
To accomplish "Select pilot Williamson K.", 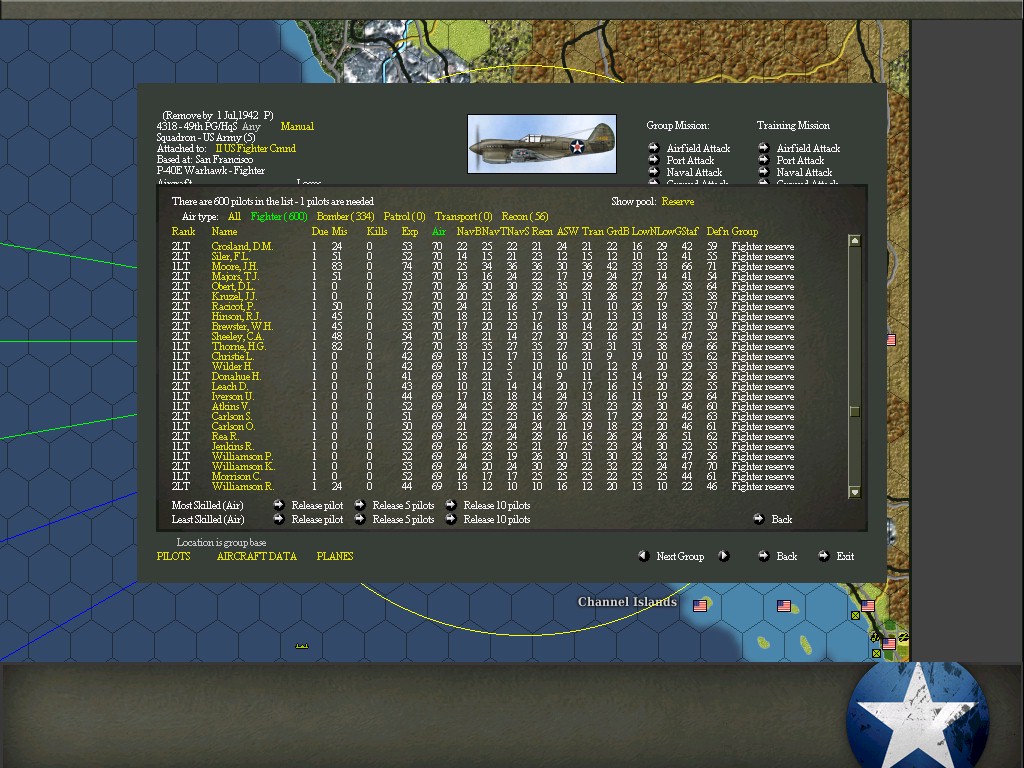I will click(x=243, y=467).
